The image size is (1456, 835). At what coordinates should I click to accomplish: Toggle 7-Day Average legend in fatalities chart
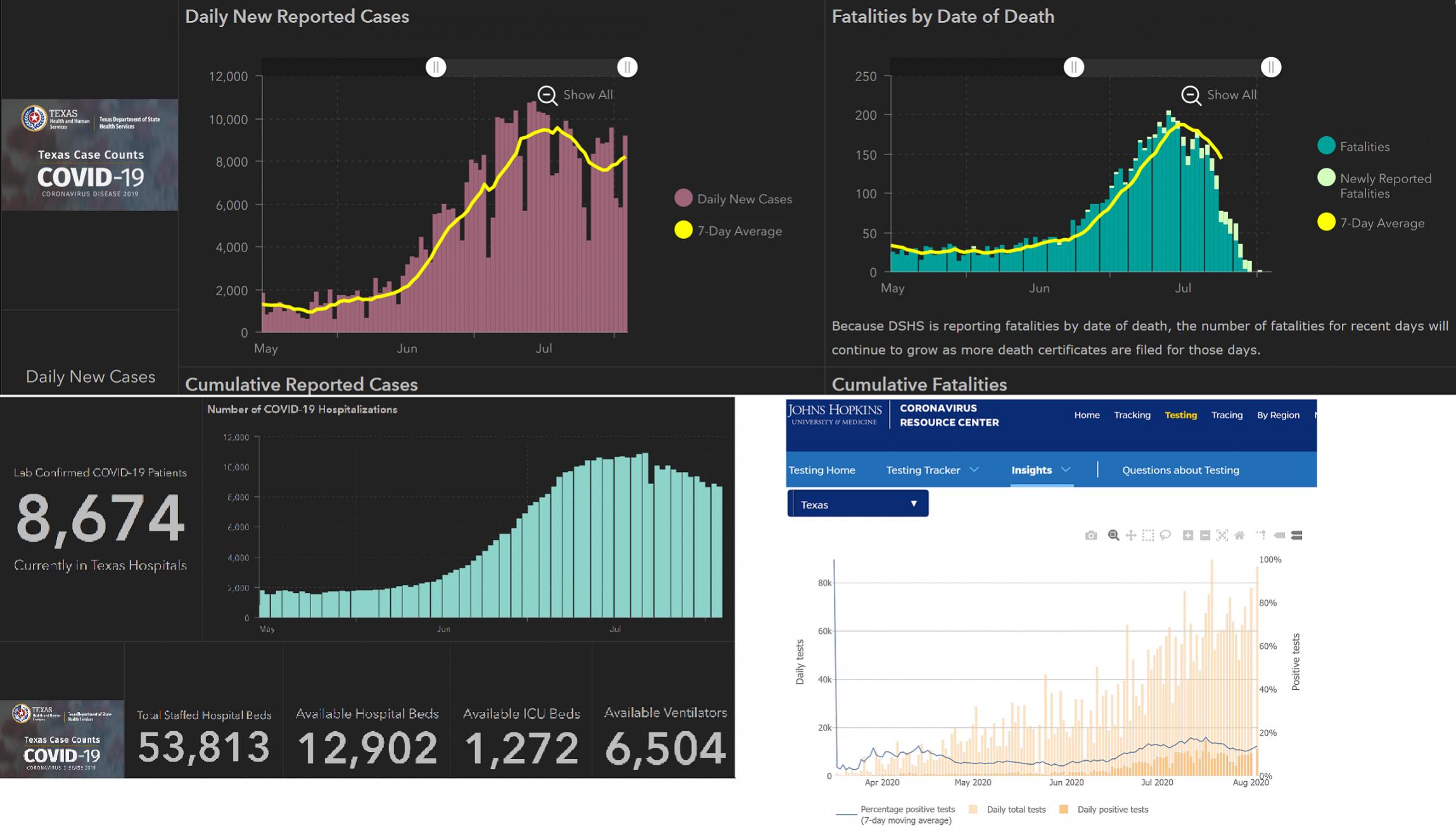[x=1371, y=223]
